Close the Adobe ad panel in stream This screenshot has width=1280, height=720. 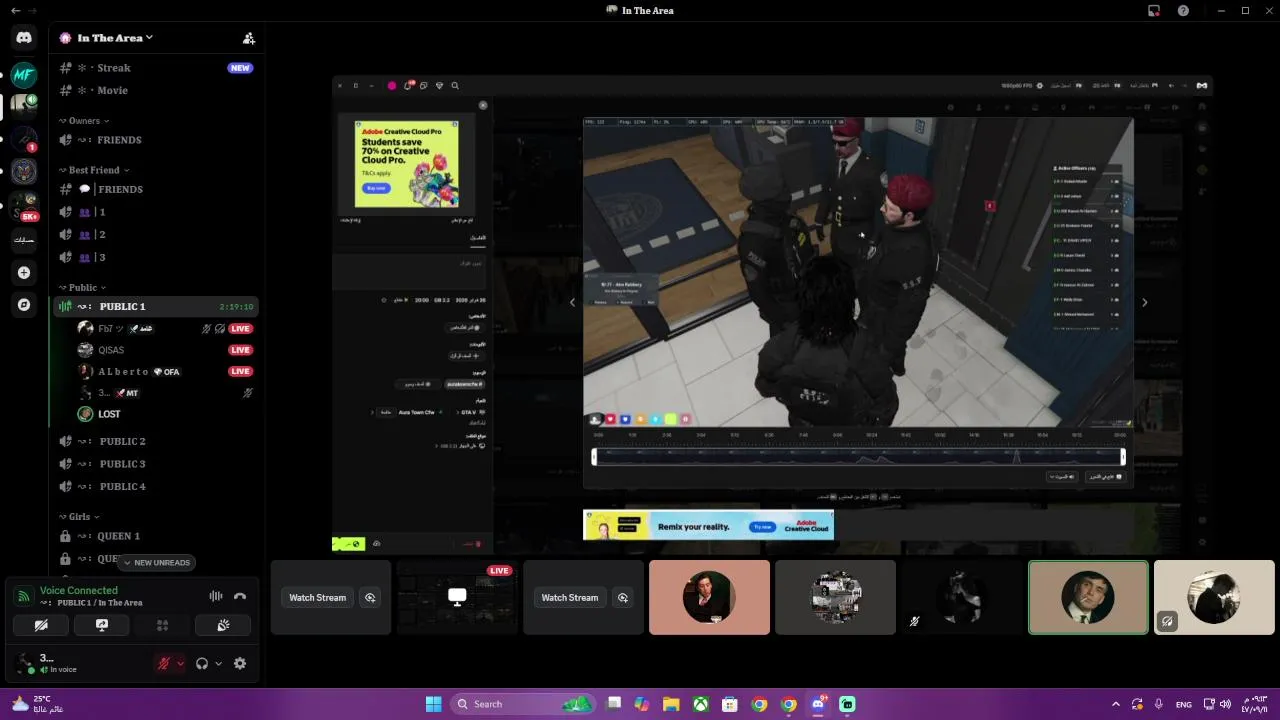tap(483, 105)
